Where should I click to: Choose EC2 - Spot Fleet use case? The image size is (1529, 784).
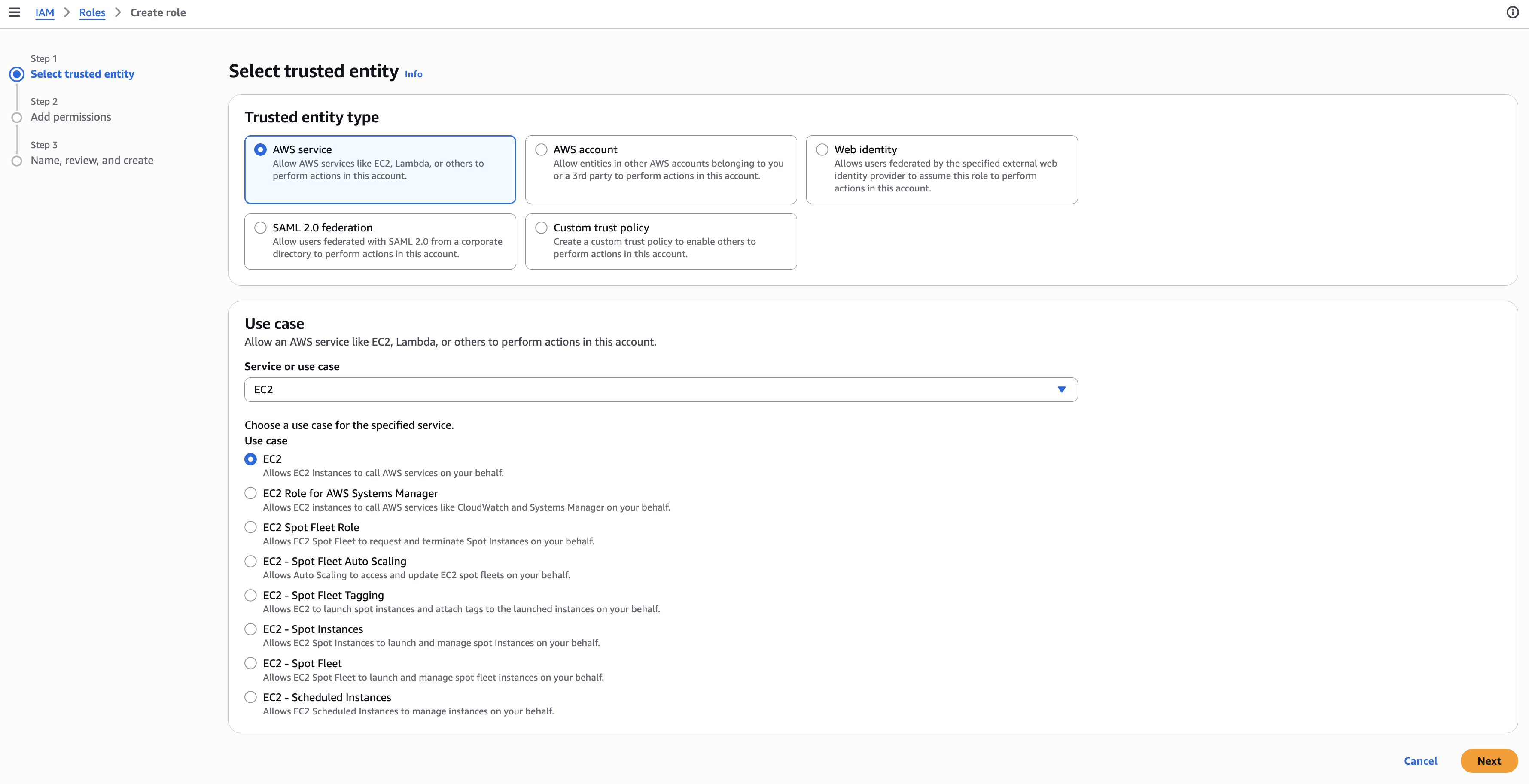click(x=250, y=663)
